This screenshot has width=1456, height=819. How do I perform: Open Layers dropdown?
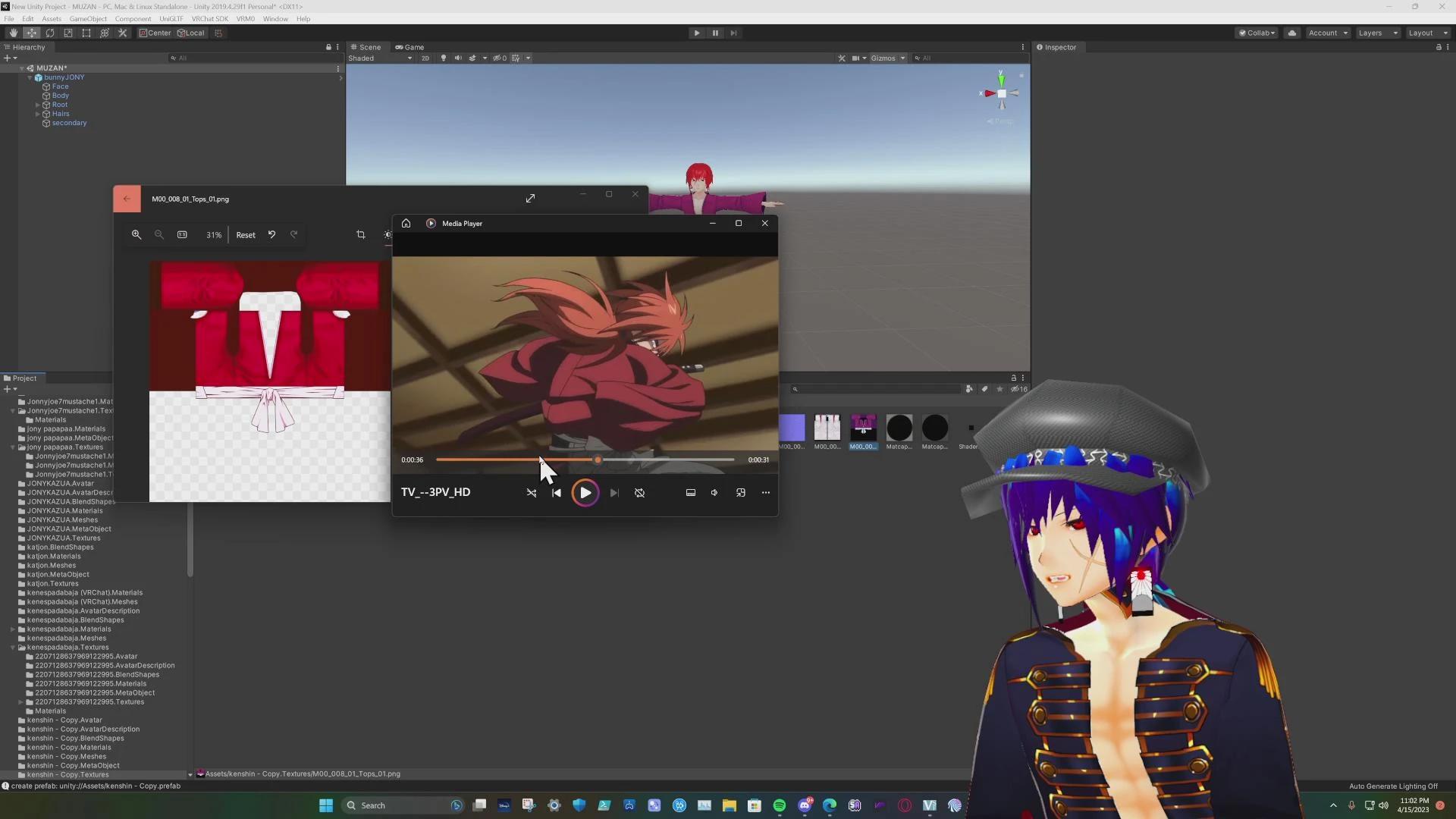1377,33
